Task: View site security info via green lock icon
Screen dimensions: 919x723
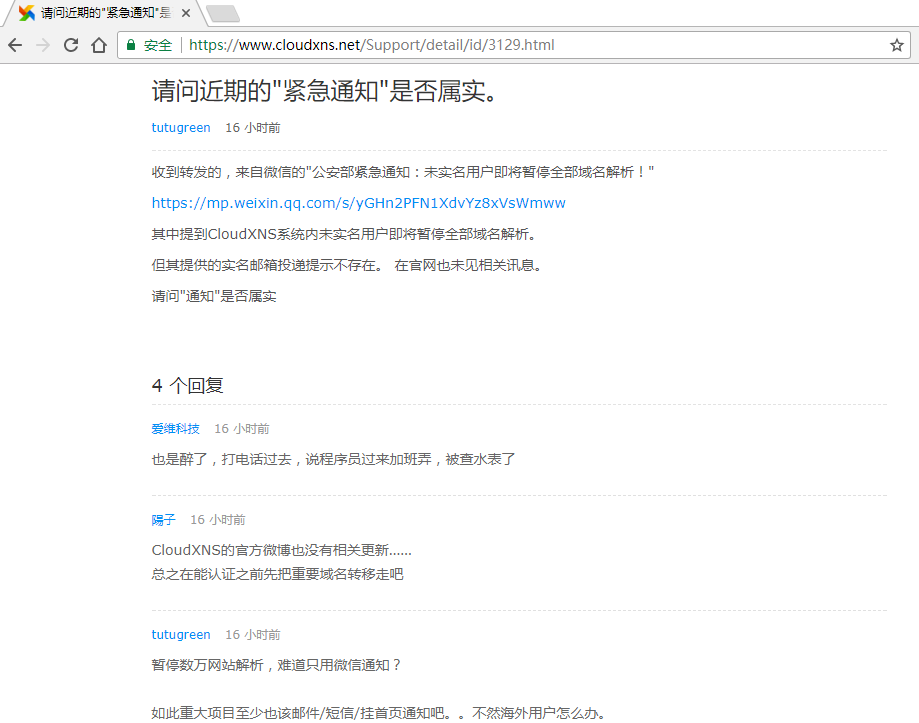Action: pyautogui.click(x=131, y=45)
